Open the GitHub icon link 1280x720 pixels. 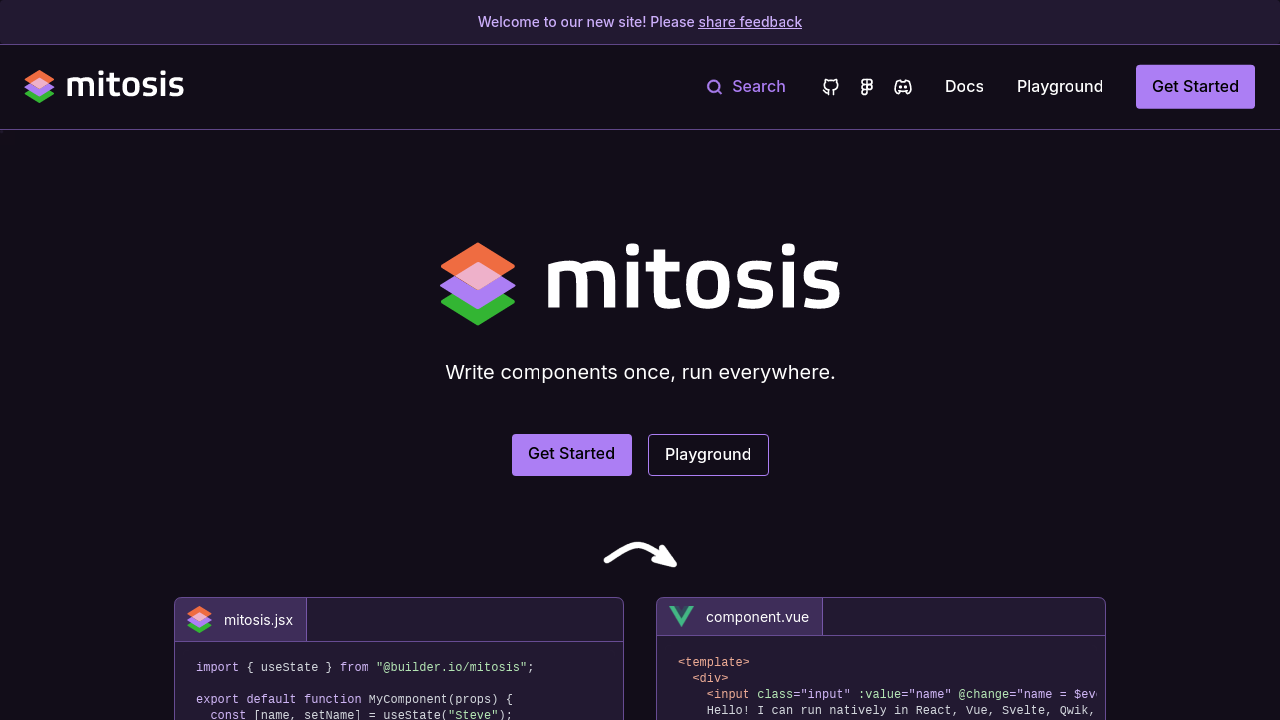(831, 87)
